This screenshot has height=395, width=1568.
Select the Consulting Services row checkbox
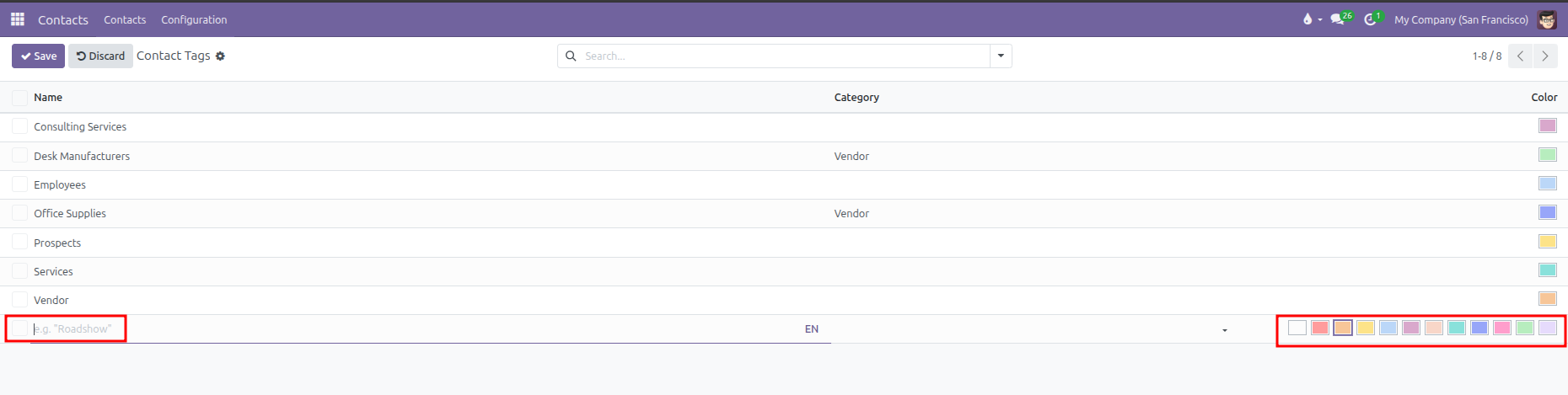(x=19, y=126)
